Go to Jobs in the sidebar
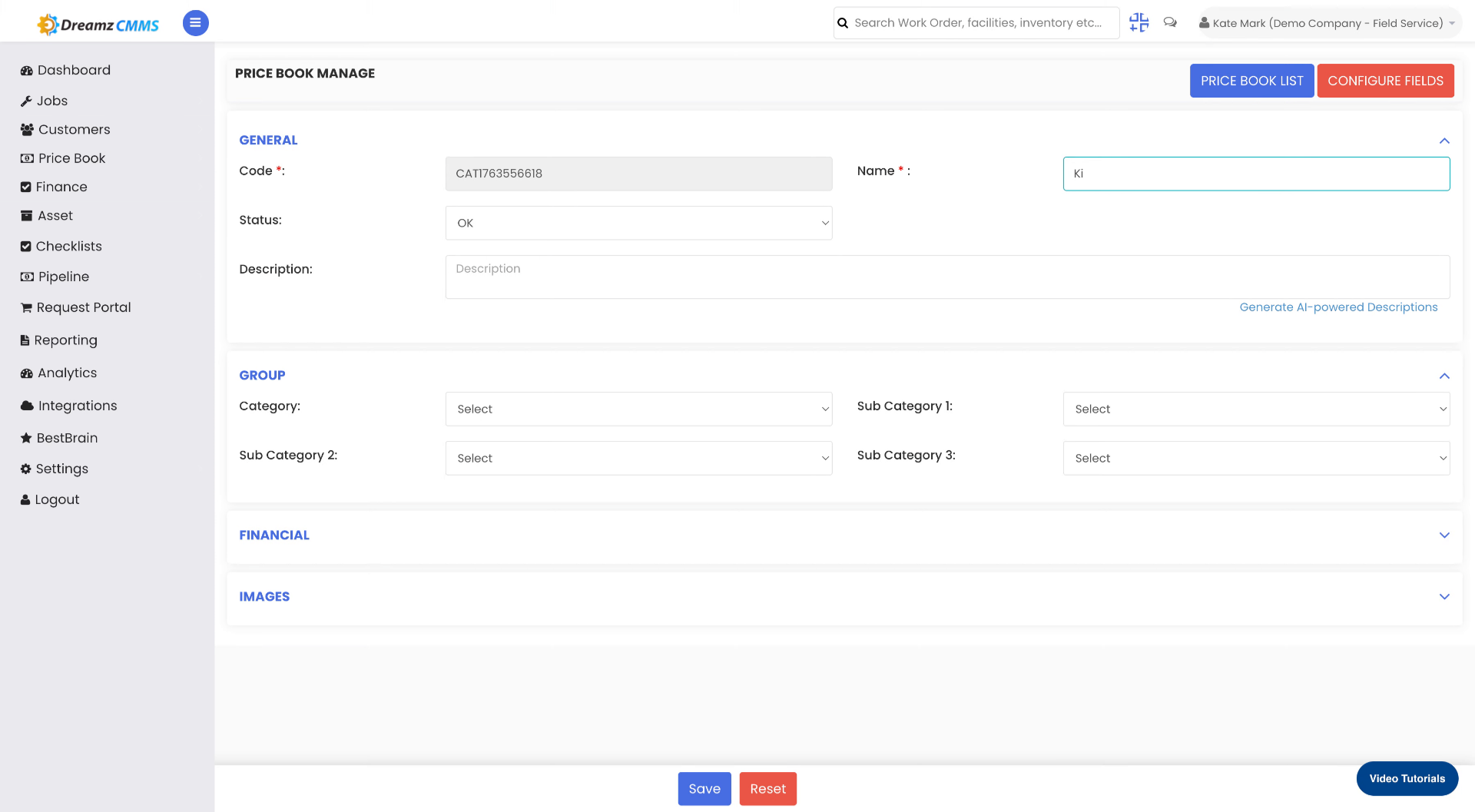Viewport: 1475px width, 812px height. [x=45, y=101]
